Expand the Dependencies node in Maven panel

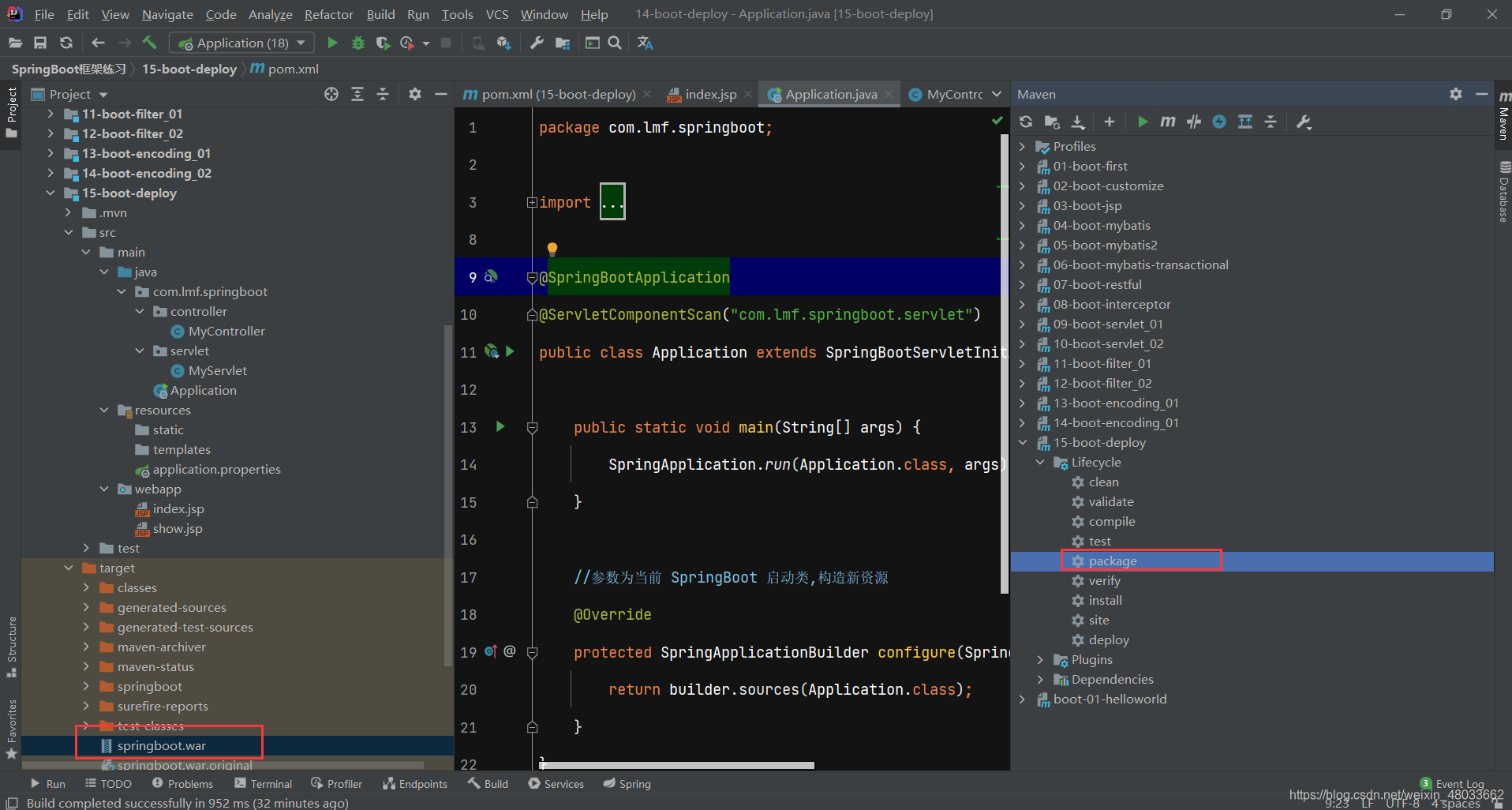click(1040, 679)
